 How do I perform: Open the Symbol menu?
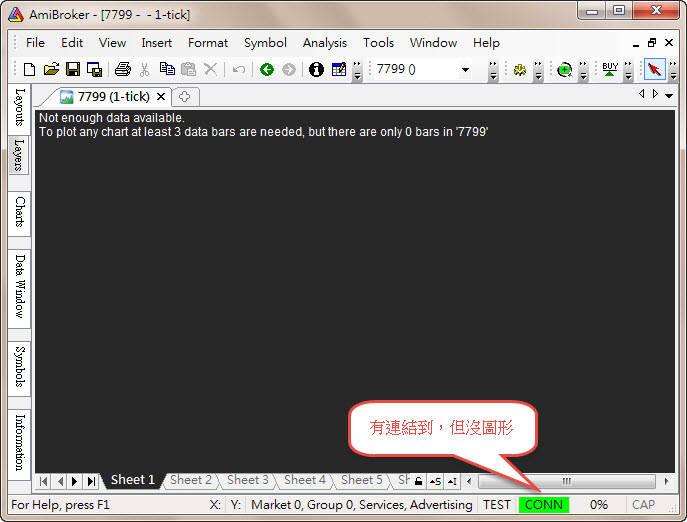click(x=265, y=43)
